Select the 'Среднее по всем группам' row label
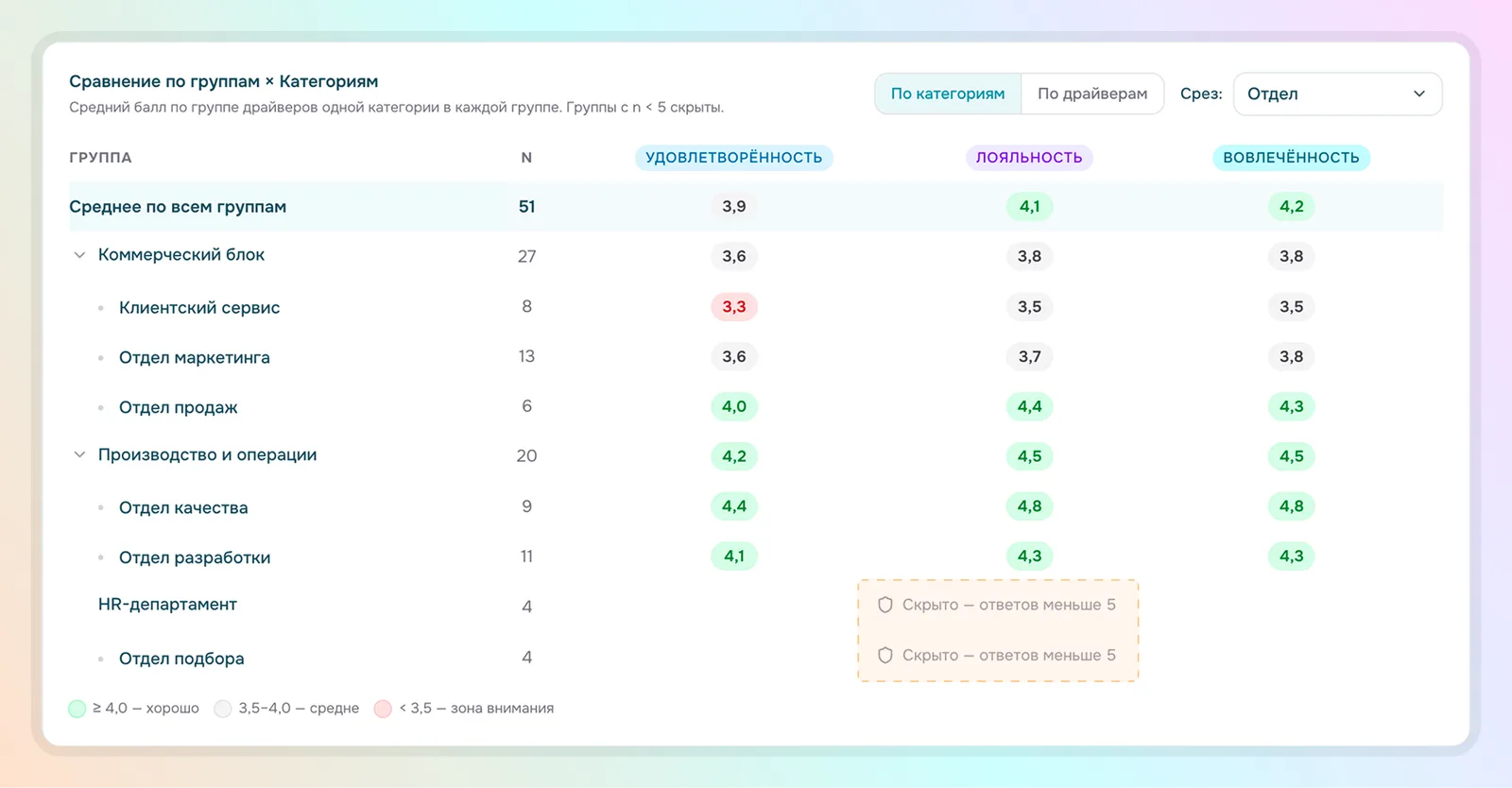This screenshot has width=1512, height=788. tap(178, 206)
